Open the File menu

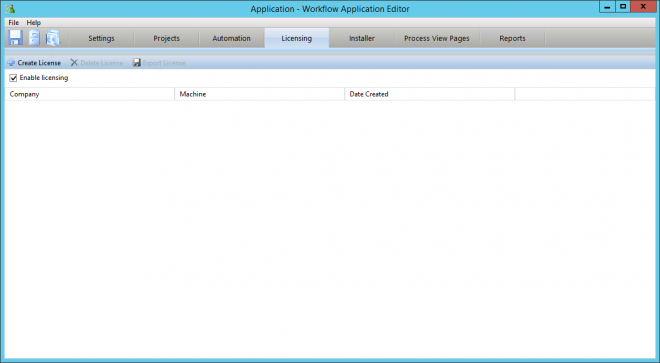click(x=13, y=23)
